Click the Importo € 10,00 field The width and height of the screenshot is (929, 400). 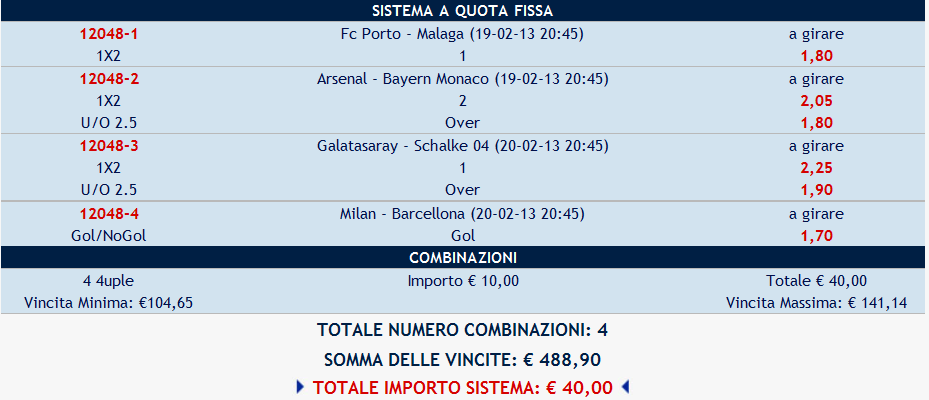[x=463, y=280]
